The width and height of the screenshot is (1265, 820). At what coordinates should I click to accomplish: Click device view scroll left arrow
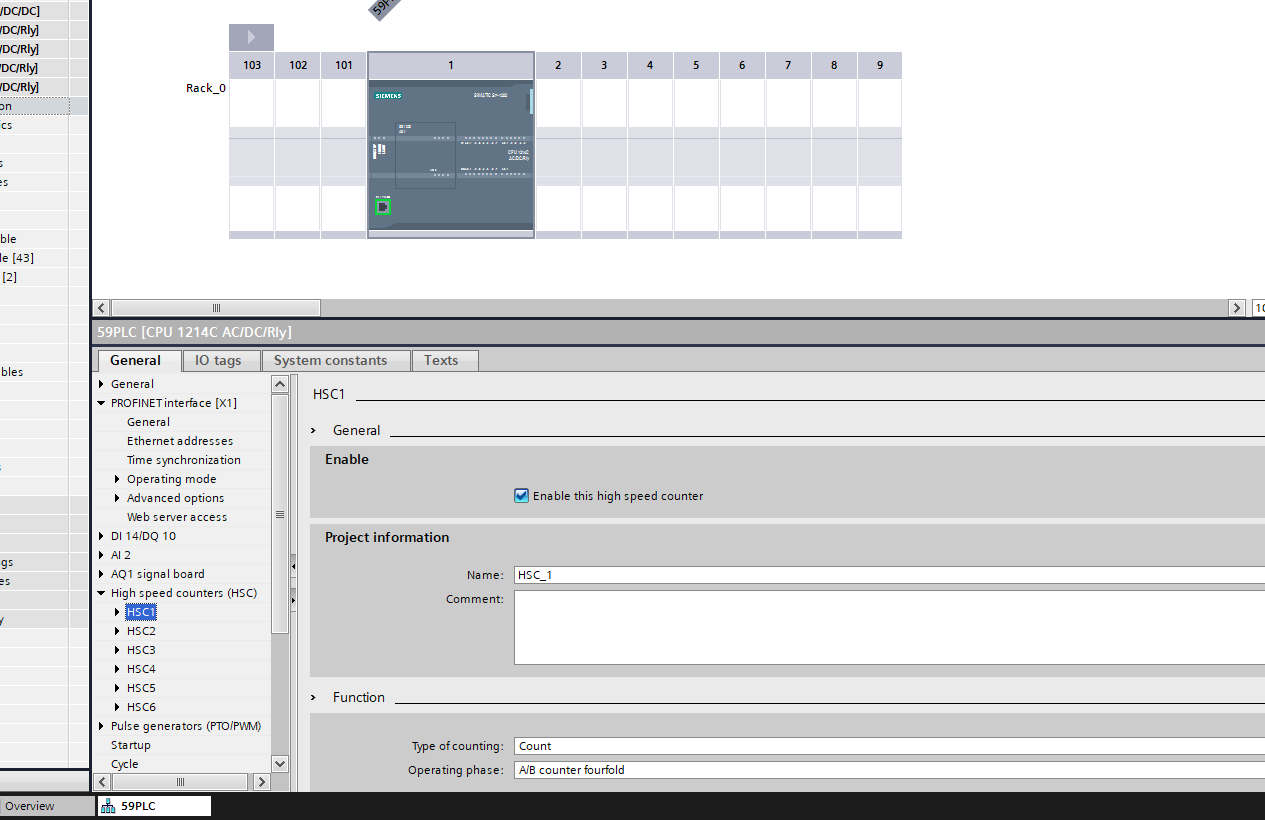(x=101, y=308)
